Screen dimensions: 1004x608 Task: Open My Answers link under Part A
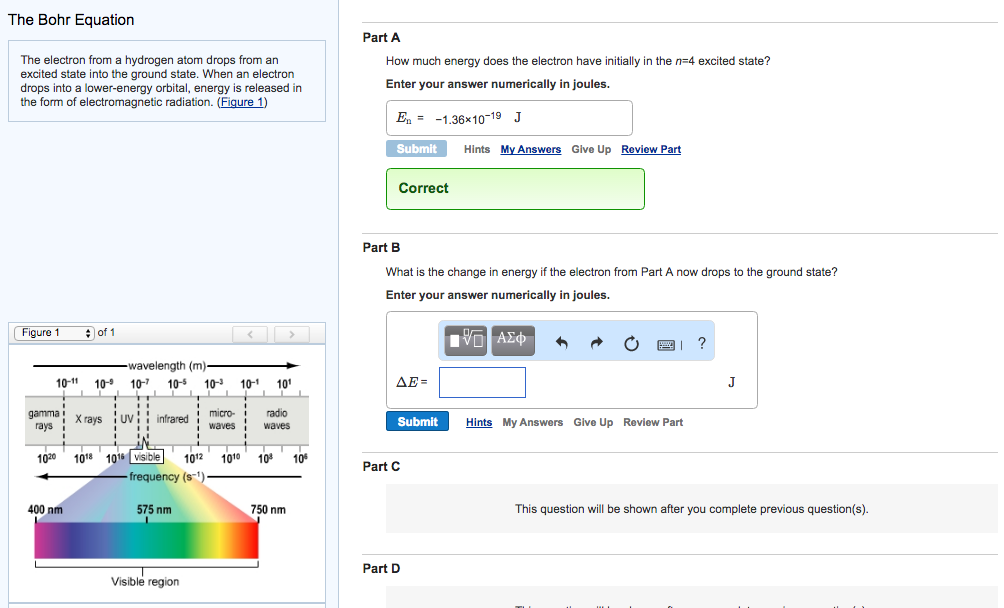click(x=530, y=150)
